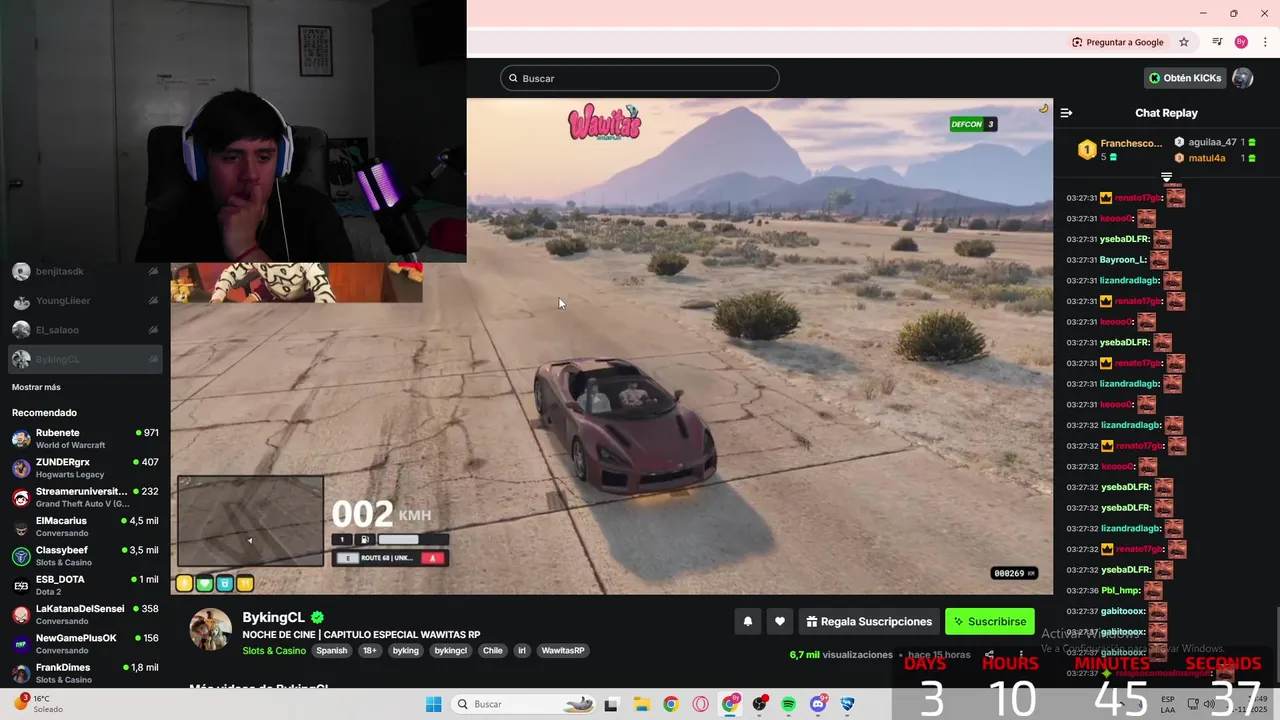Open Chrome profile avatar By
This screenshot has width=1280, height=720.
tap(1241, 42)
